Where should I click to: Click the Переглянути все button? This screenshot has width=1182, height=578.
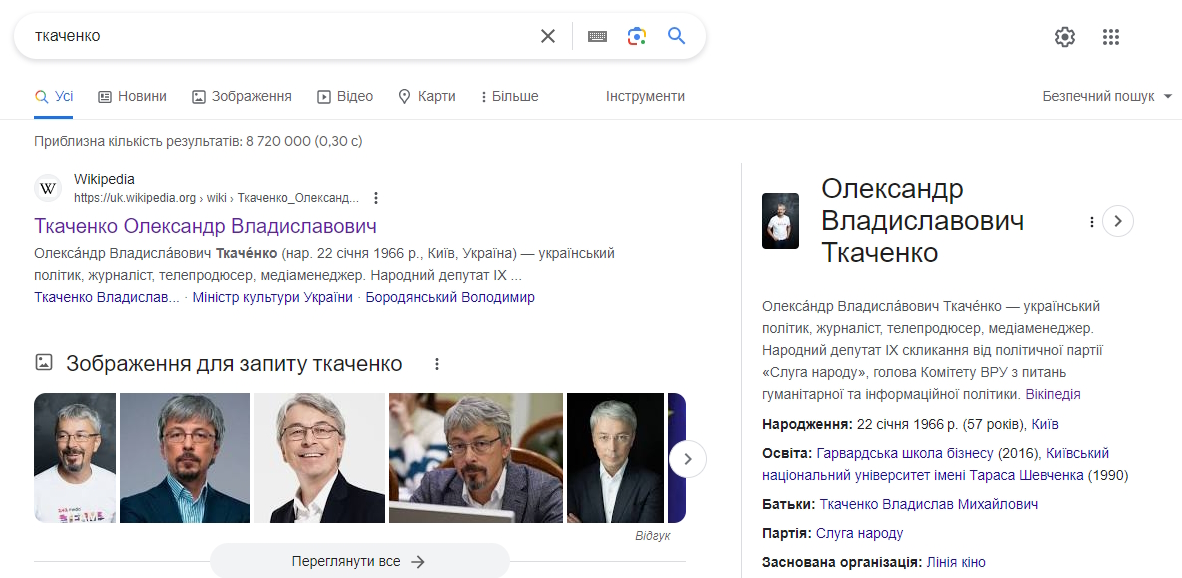(x=359, y=561)
